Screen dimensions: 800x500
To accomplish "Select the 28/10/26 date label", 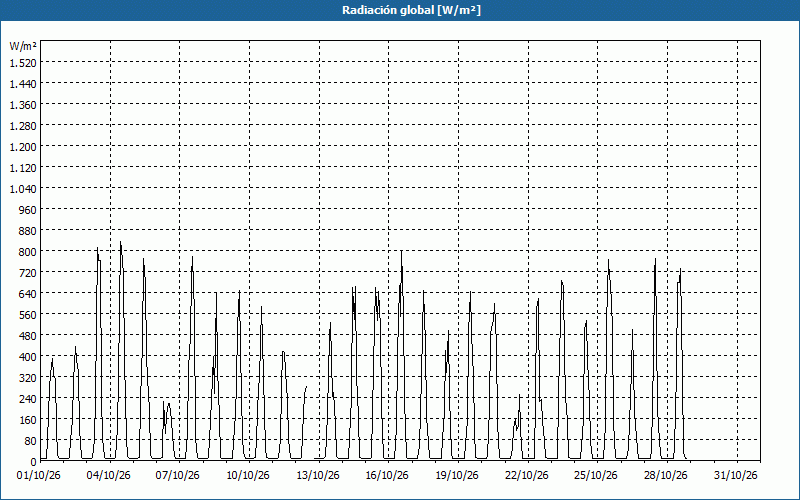I will (x=666, y=476).
